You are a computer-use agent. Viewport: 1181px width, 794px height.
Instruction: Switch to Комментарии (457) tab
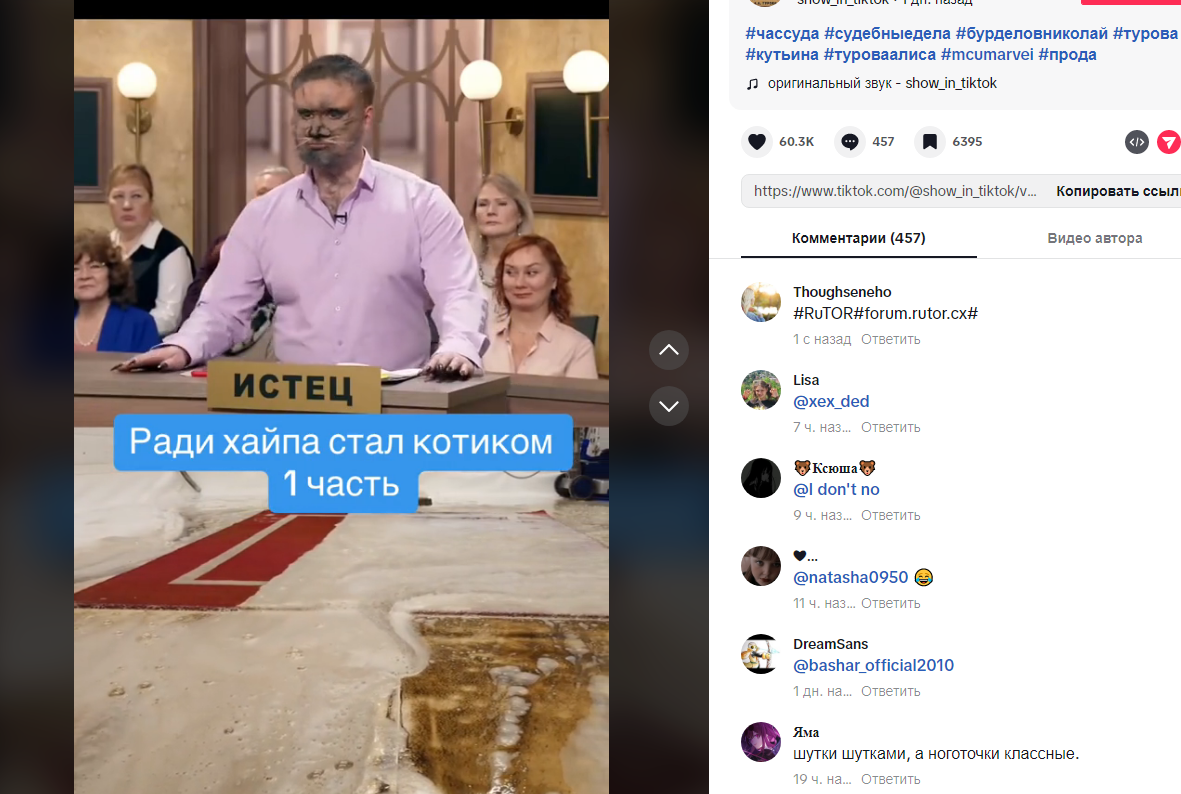tap(859, 238)
